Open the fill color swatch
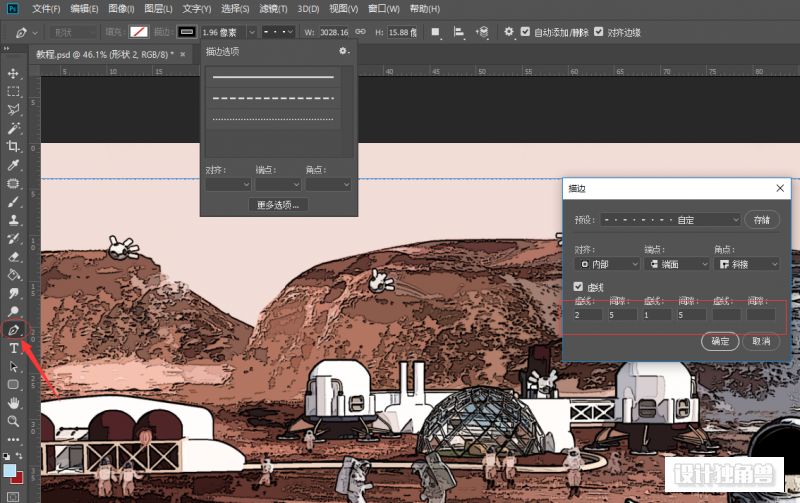Viewport: 800px width, 503px height. [x=138, y=32]
